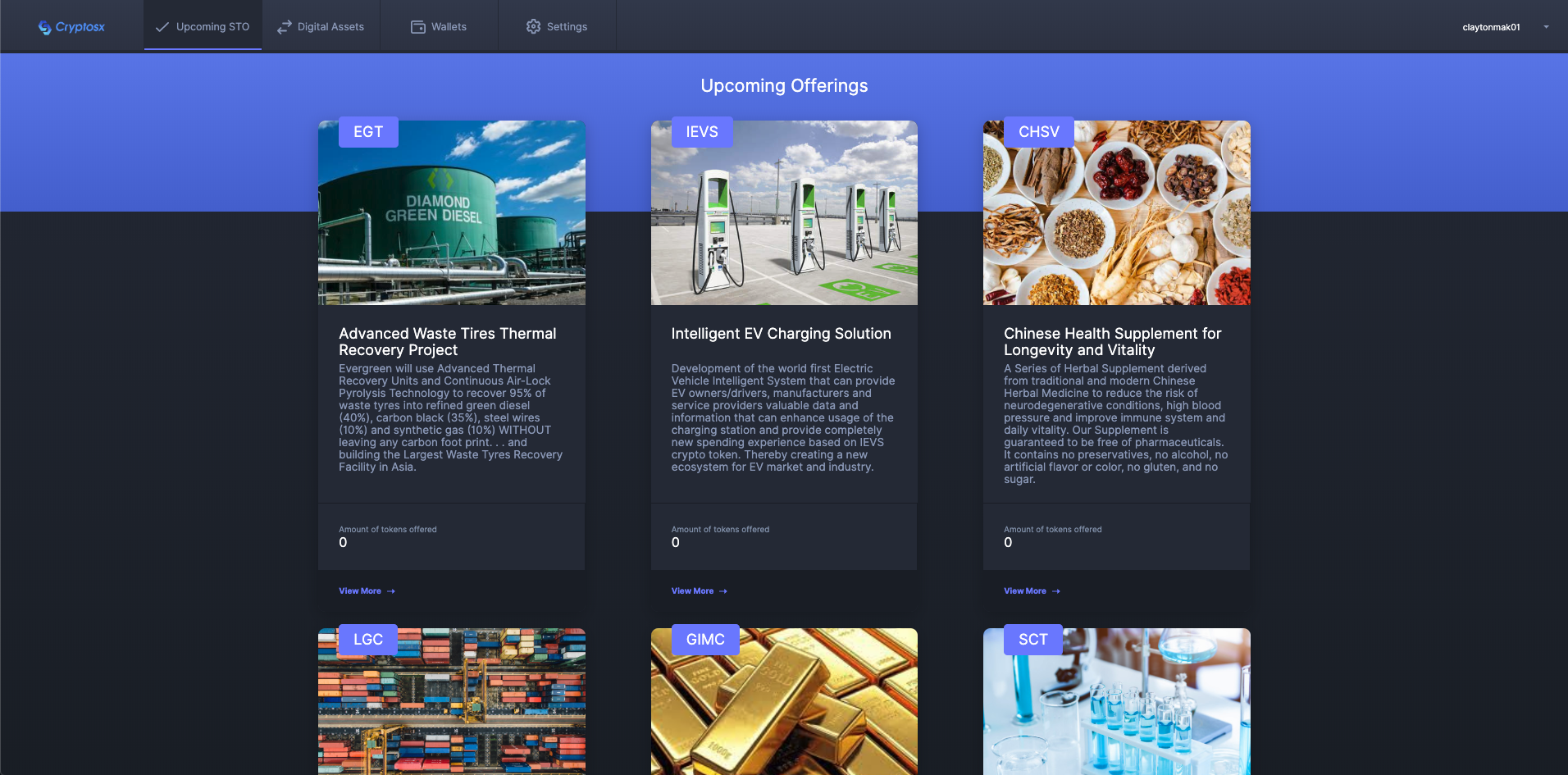This screenshot has height=775, width=1568.
Task: Click the Wallets icon in navbar
Action: [418, 27]
